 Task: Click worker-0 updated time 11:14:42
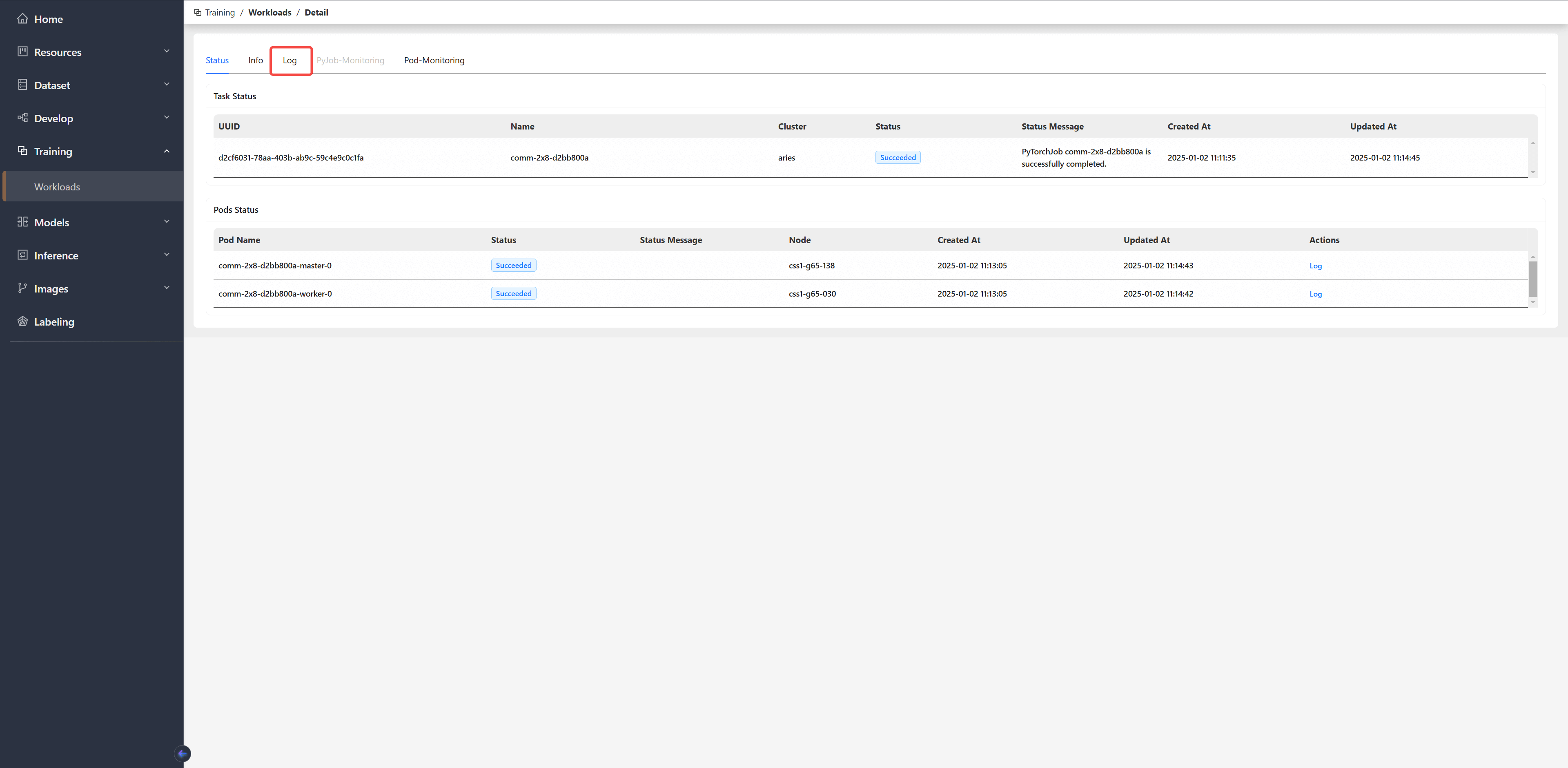tap(1158, 294)
